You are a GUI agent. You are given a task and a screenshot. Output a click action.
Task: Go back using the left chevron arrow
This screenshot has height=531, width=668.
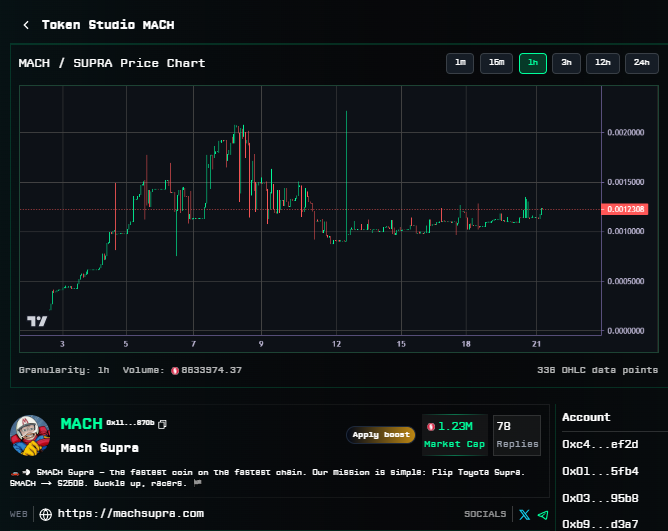tap(26, 25)
